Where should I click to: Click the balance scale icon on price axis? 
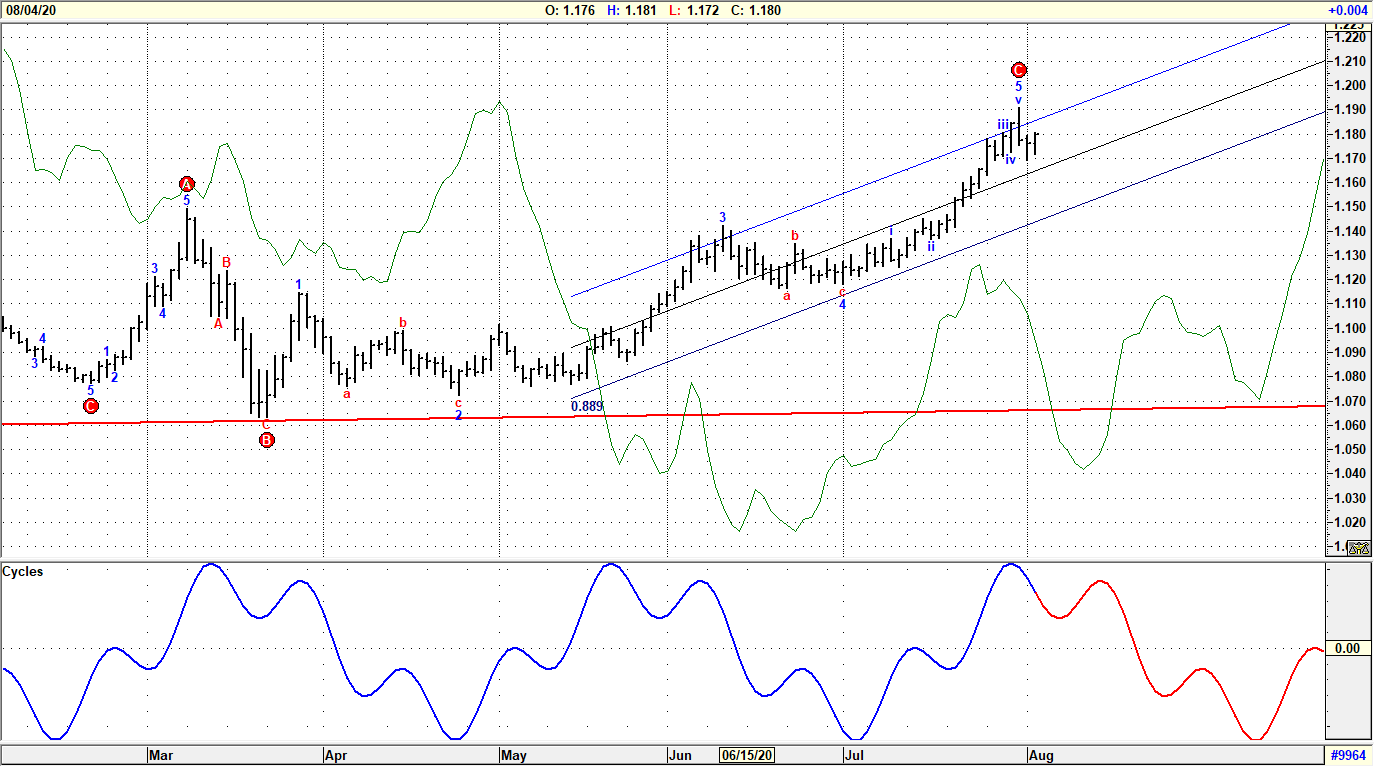tap(1358, 547)
